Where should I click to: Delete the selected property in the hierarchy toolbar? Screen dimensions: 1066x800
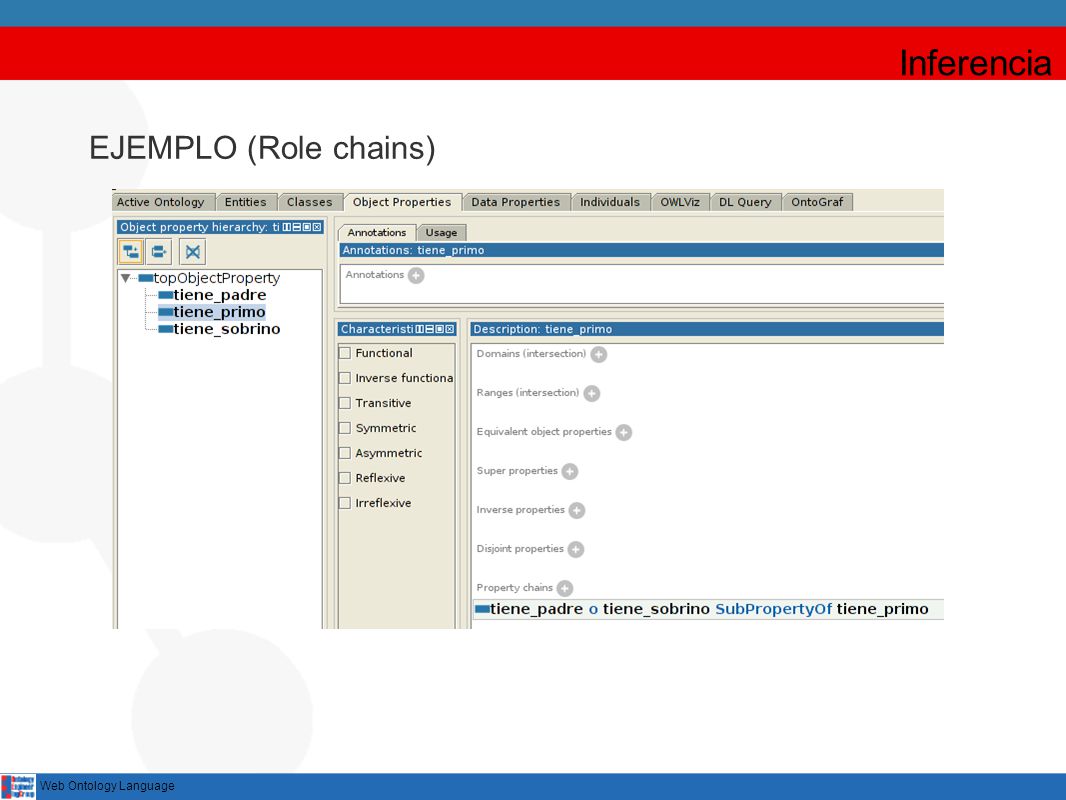click(193, 252)
